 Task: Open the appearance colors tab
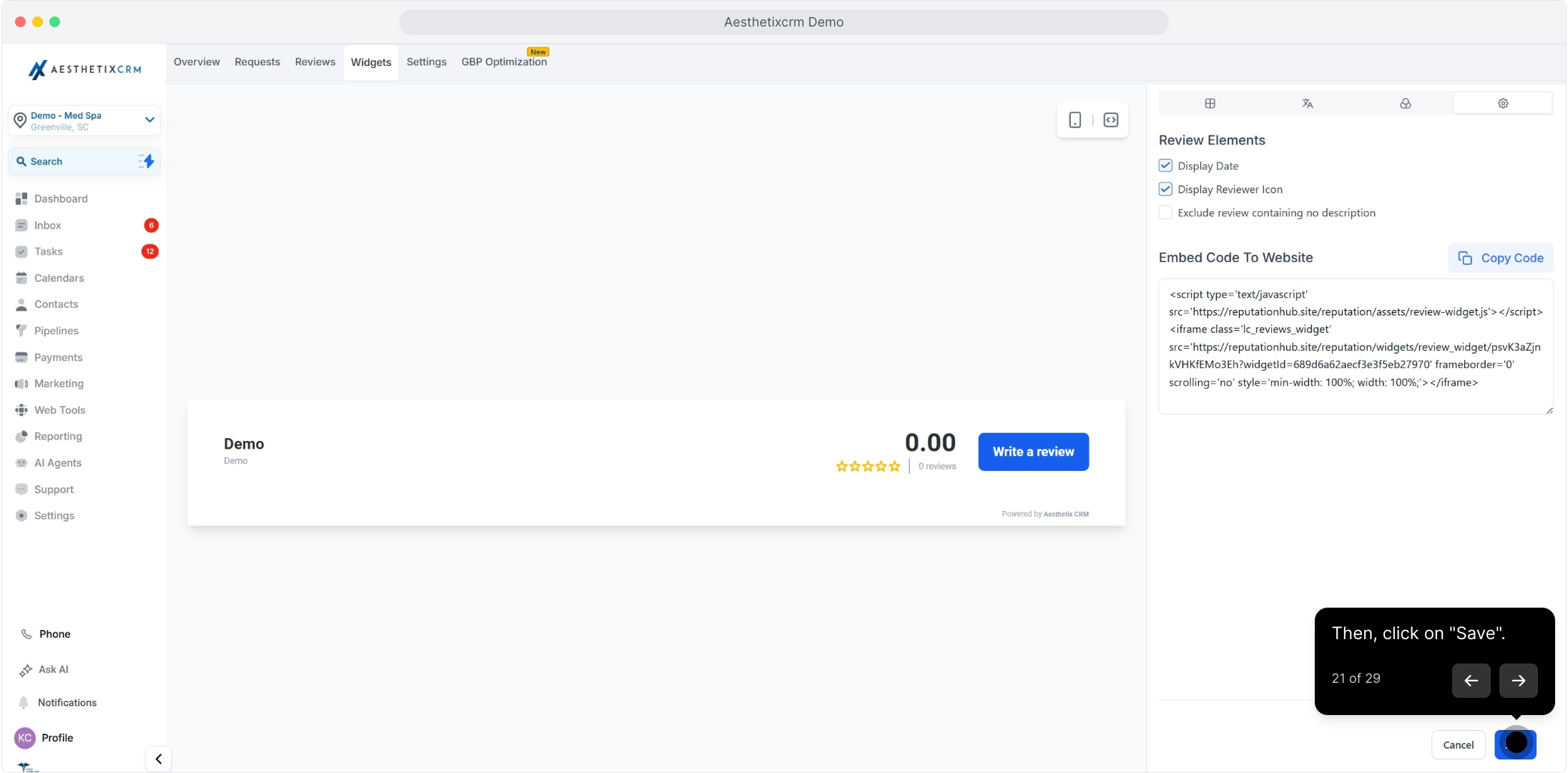(x=1406, y=103)
